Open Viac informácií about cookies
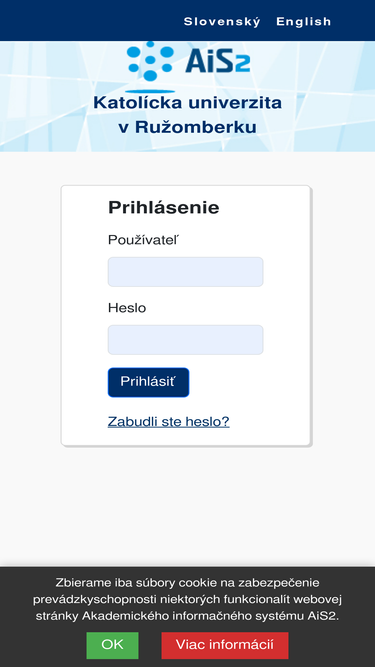 [x=225, y=645]
